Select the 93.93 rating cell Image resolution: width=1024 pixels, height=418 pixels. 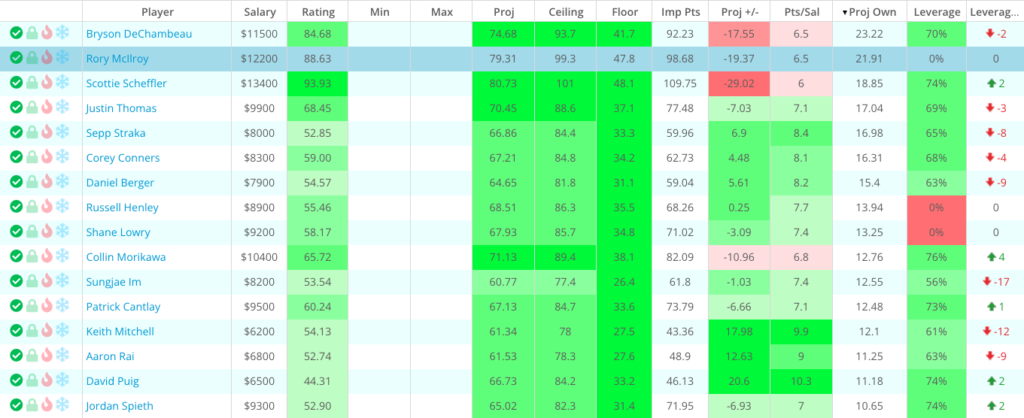pos(318,83)
